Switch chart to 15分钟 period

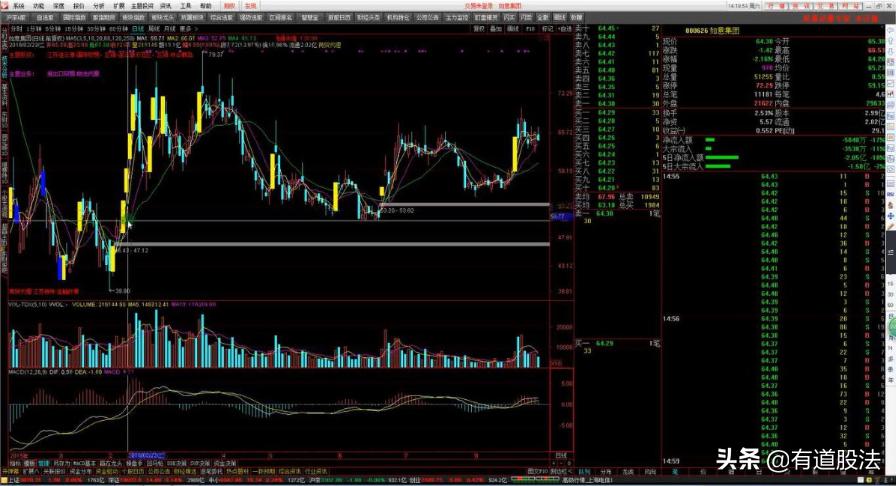tap(74, 29)
